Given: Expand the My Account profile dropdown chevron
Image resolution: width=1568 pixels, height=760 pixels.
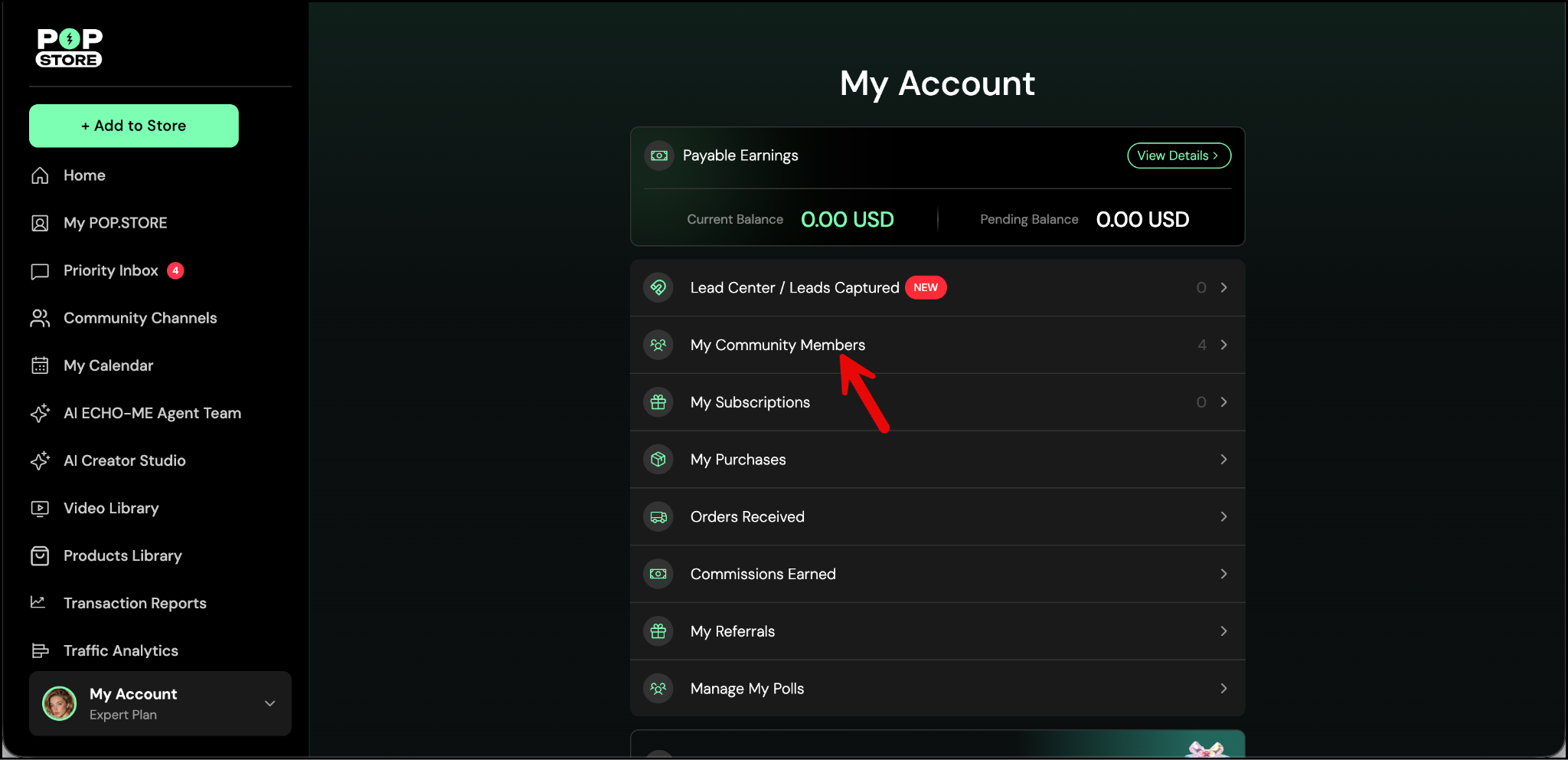Looking at the screenshot, I should coord(269,703).
